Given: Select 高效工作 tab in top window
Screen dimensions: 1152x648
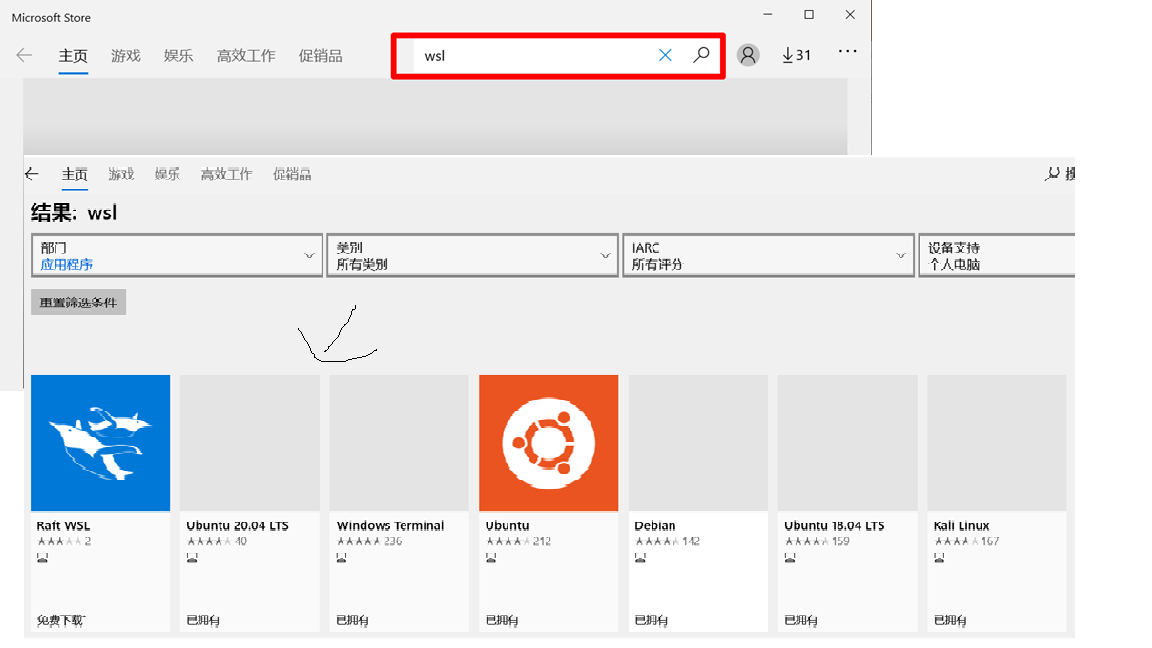Looking at the screenshot, I should click(x=246, y=56).
